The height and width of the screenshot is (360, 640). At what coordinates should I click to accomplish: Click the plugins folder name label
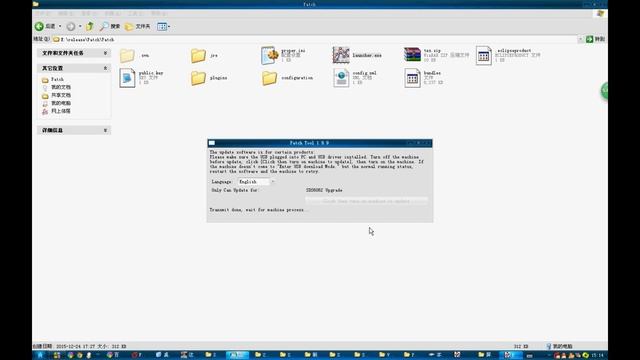218,78
